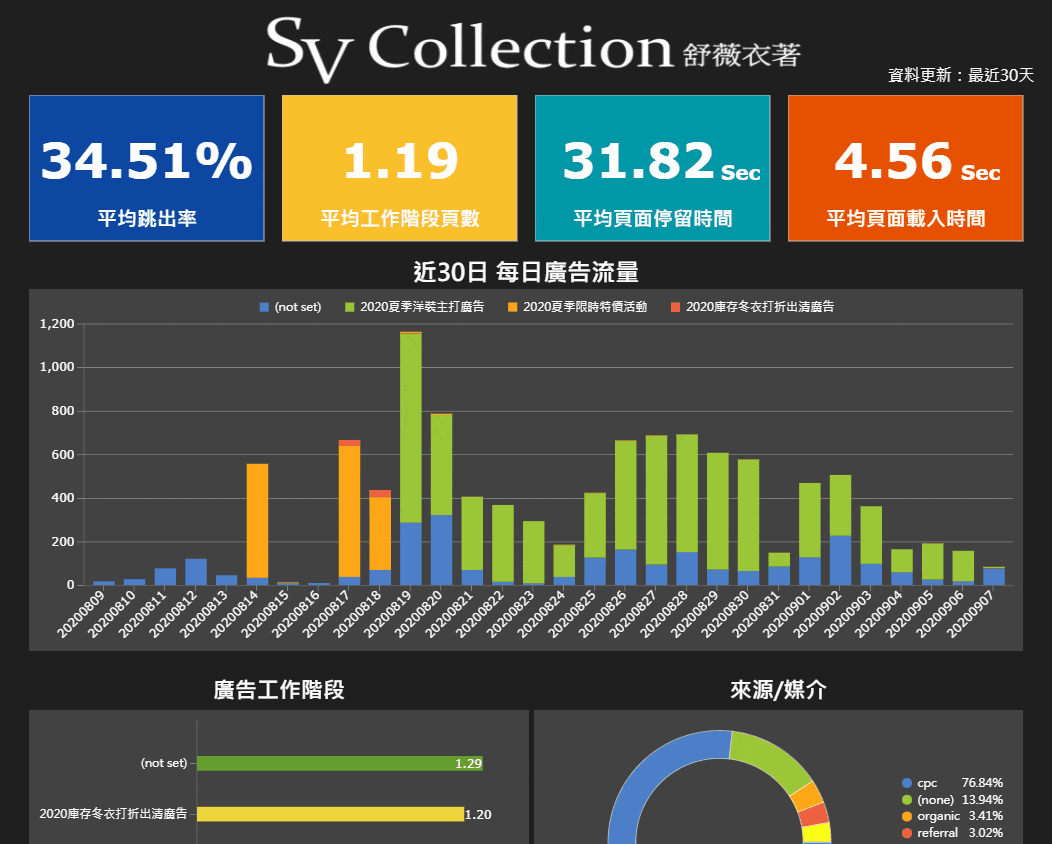Select the (none) 13.94% legend entry
1052x844 pixels.
tap(952, 800)
